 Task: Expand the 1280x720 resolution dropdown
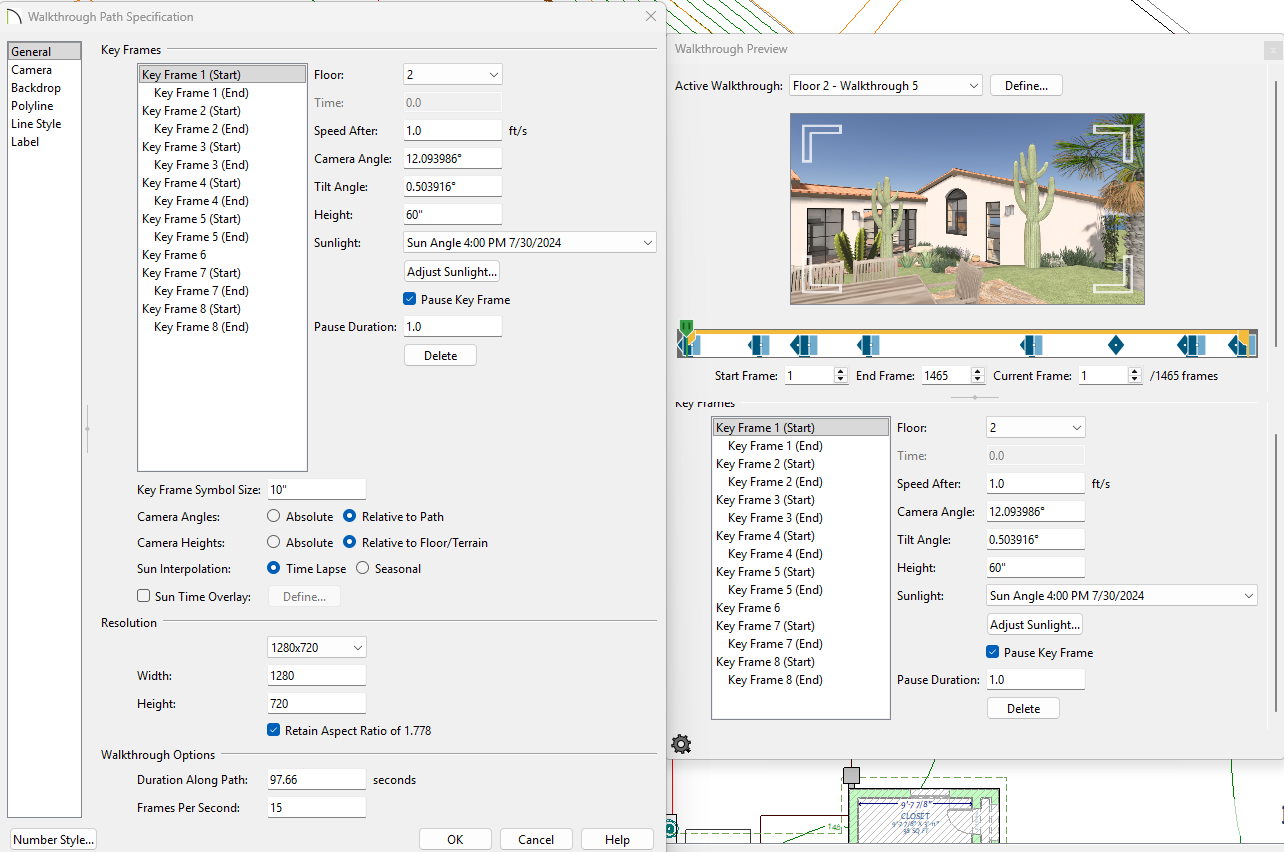coord(316,648)
